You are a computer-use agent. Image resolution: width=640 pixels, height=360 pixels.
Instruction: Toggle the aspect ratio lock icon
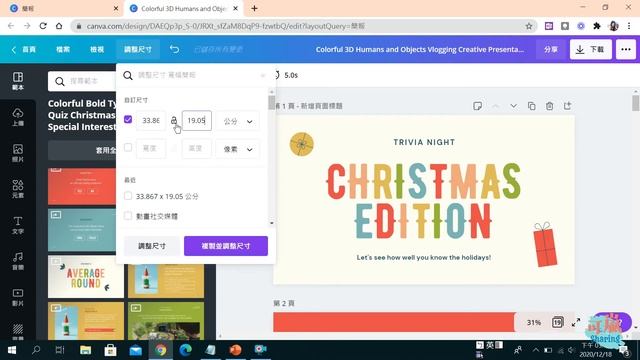coord(174,120)
